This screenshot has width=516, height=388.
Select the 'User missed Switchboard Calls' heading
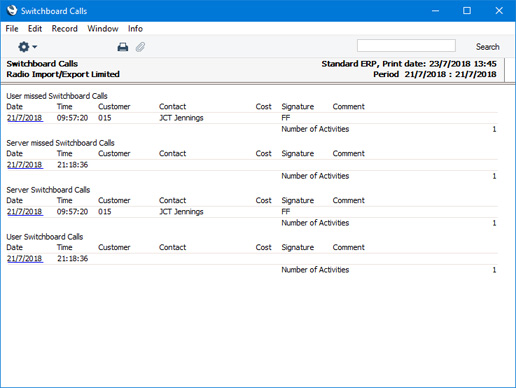pyautogui.click(x=57, y=96)
